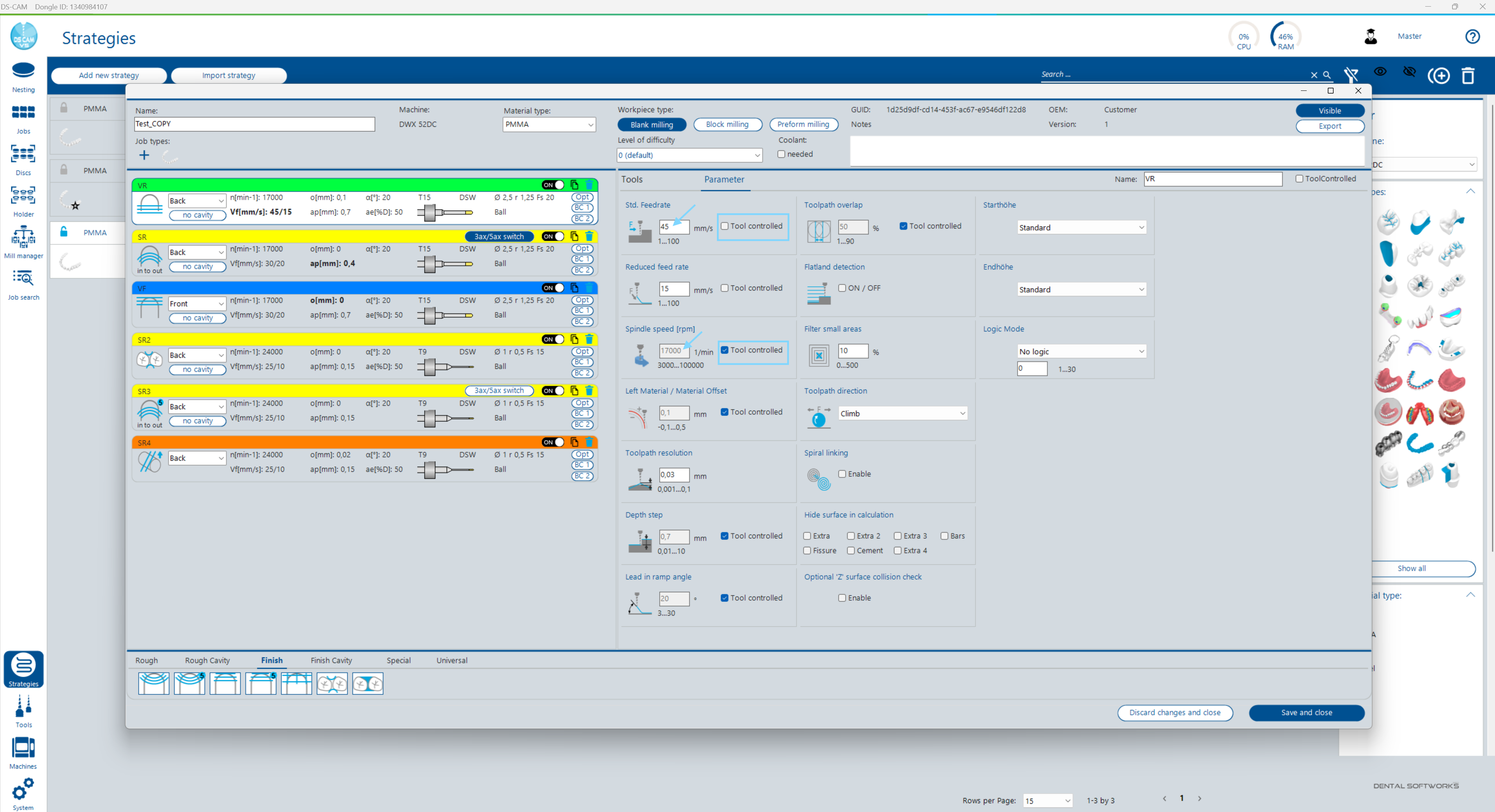The image size is (1495, 812).
Task: Select the Block milling workpiece type
Action: click(x=727, y=124)
